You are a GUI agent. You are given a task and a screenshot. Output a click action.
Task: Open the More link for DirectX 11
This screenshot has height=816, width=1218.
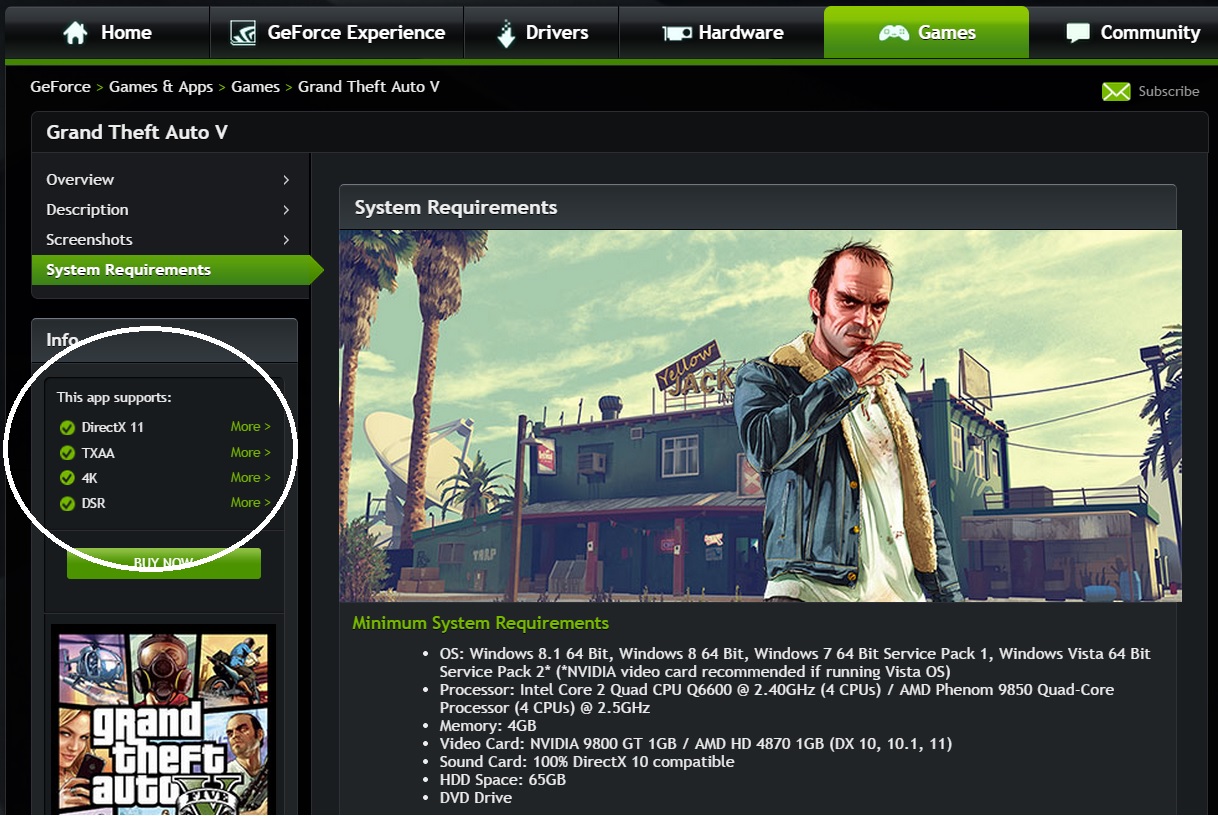click(x=250, y=427)
